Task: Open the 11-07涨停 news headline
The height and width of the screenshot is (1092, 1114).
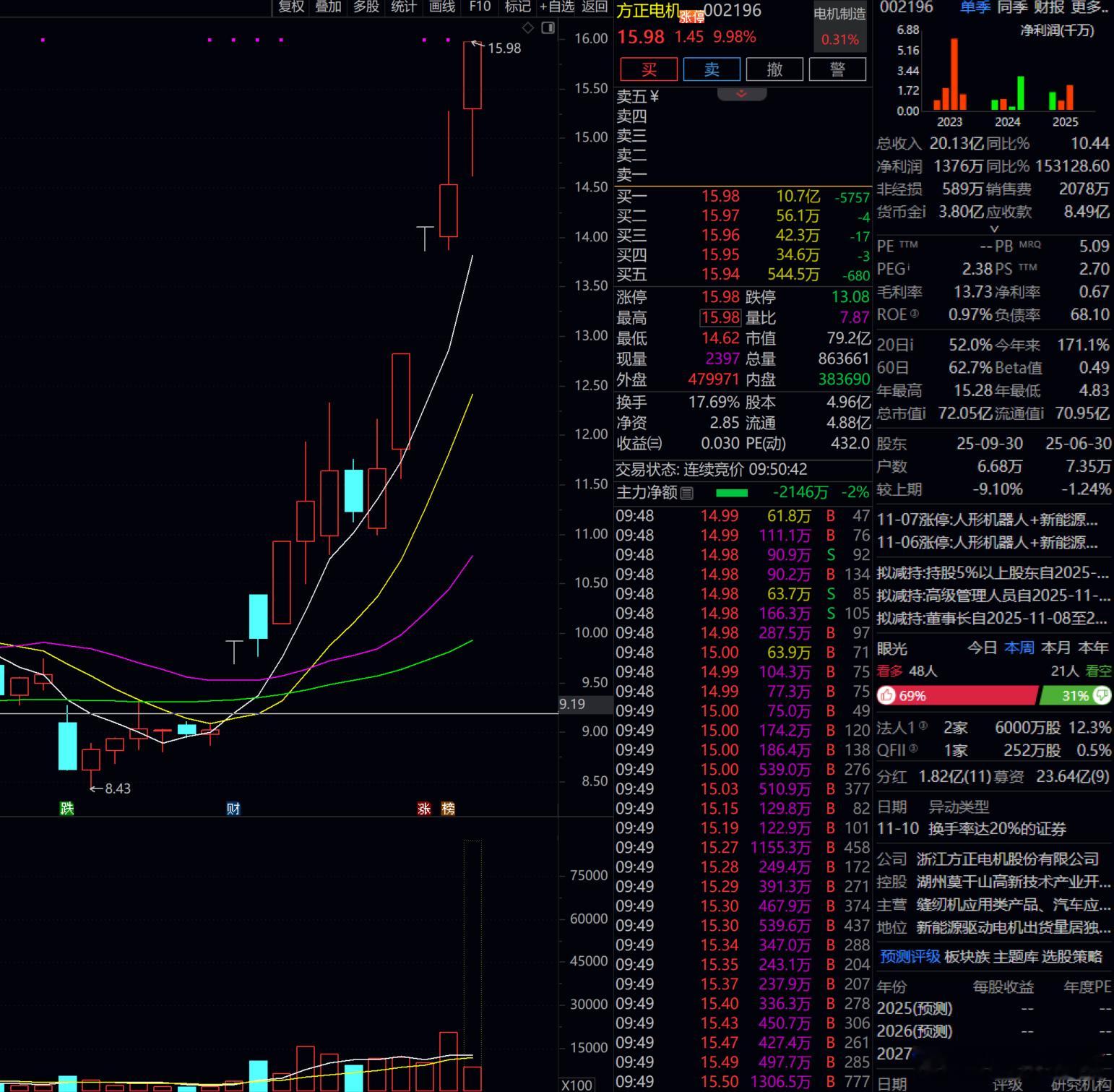Action: point(987,520)
